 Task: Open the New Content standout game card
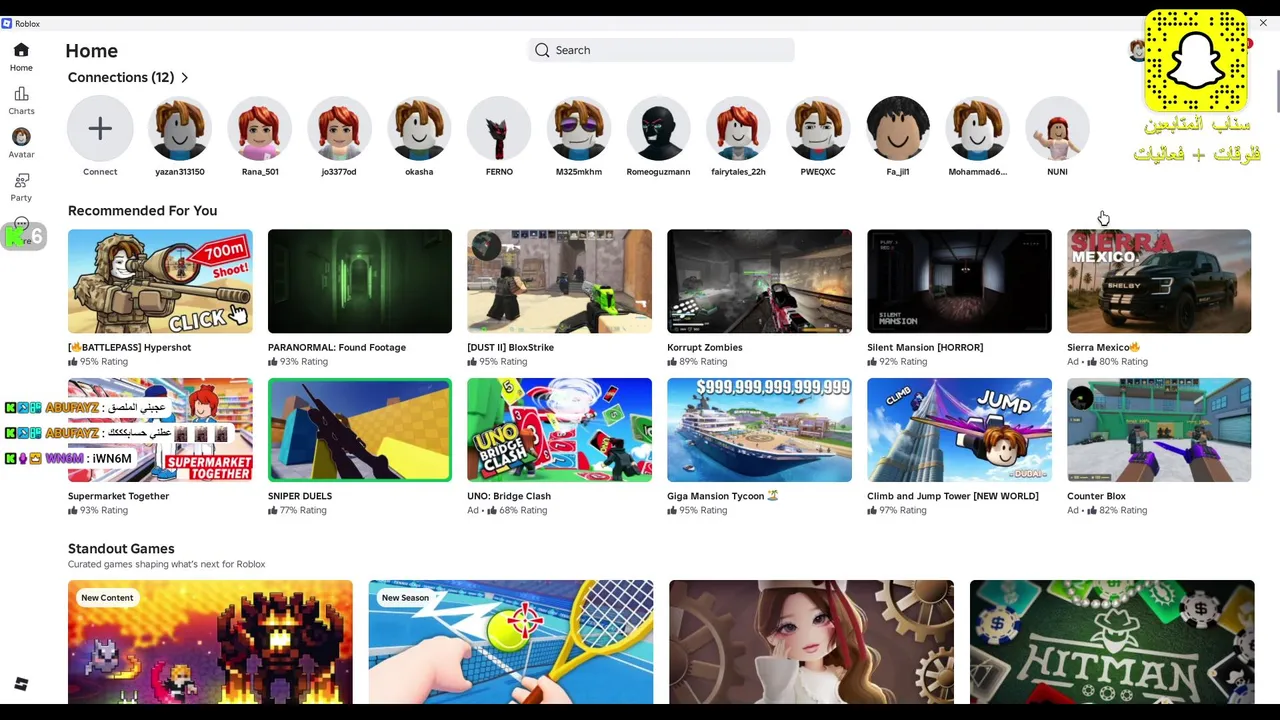pos(210,642)
